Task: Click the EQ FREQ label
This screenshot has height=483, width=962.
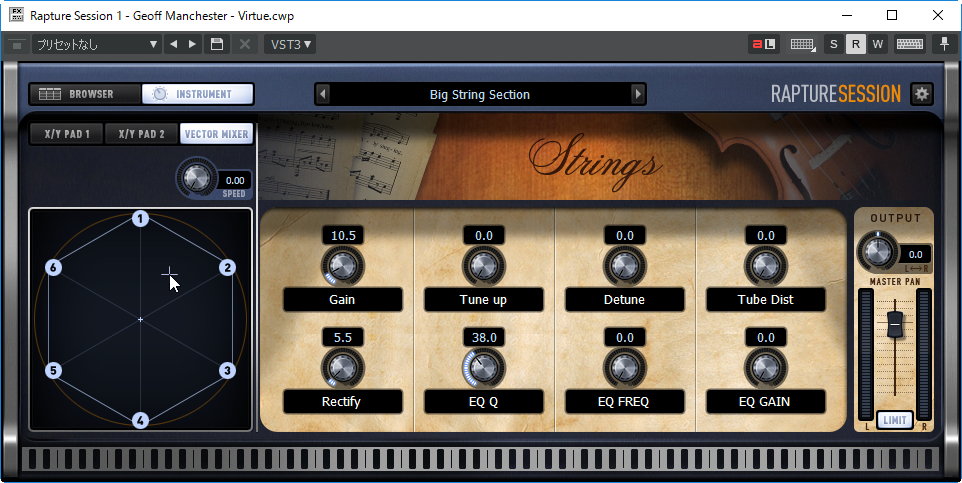Action: (x=625, y=401)
